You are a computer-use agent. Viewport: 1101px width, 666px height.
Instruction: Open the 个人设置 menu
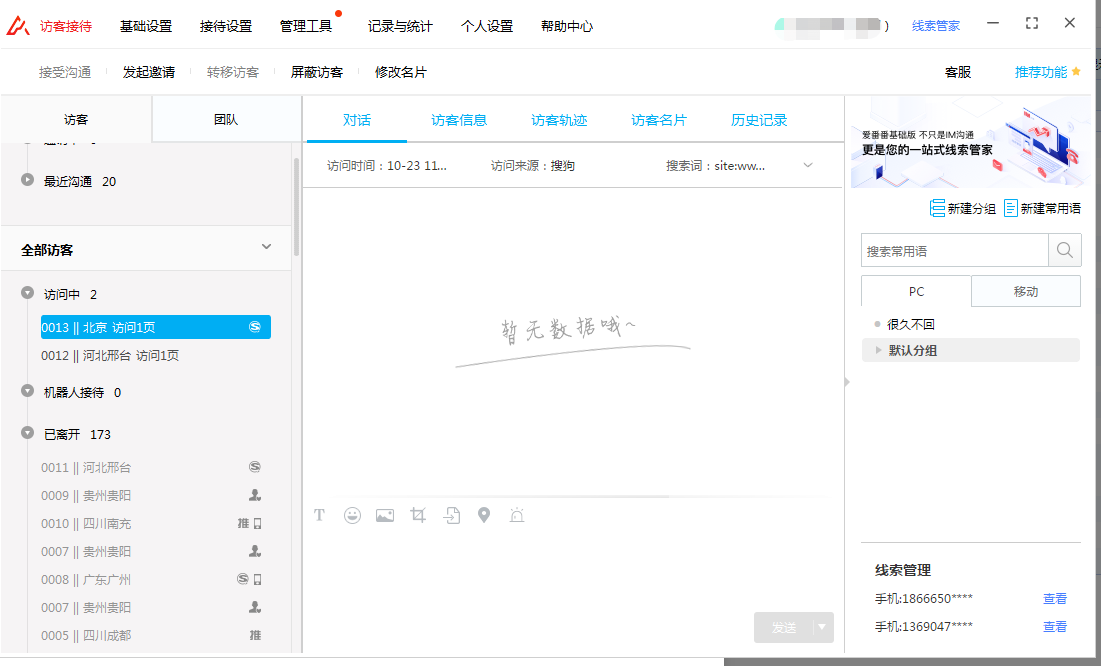click(x=487, y=26)
